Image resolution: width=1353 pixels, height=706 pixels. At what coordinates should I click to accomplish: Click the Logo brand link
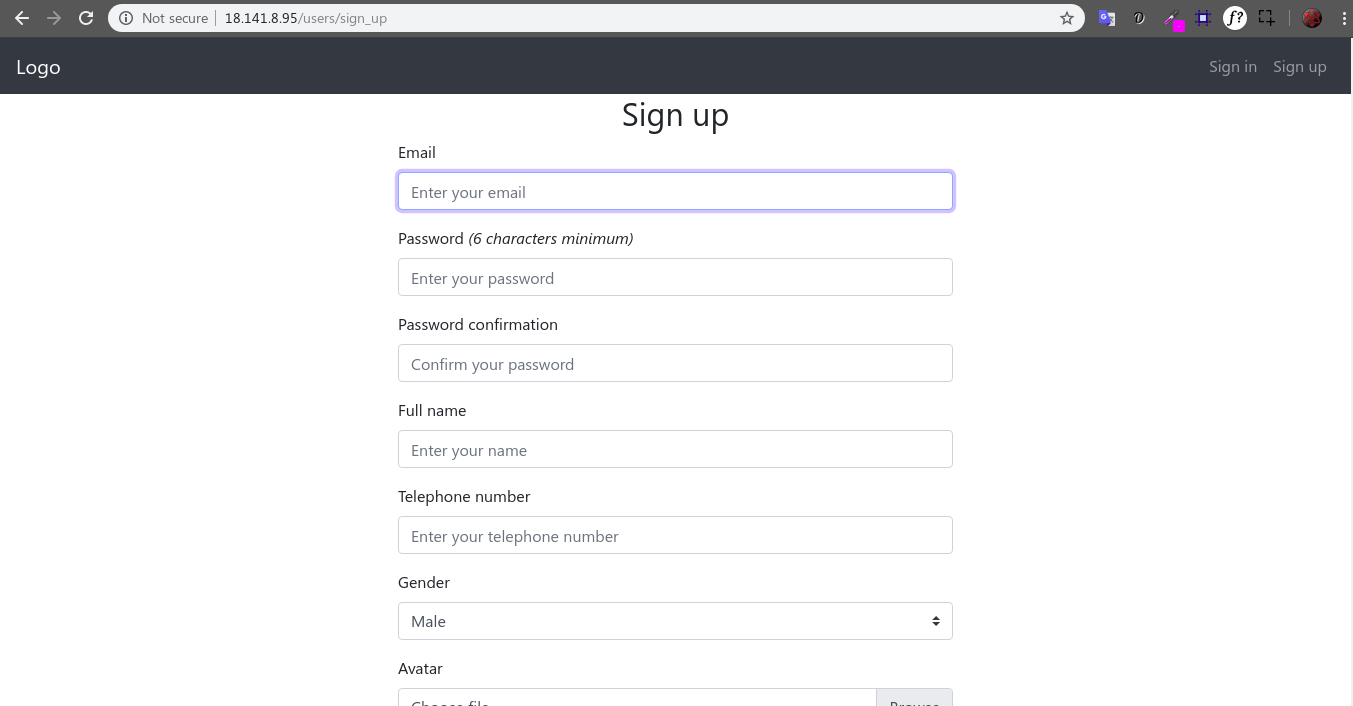38,67
